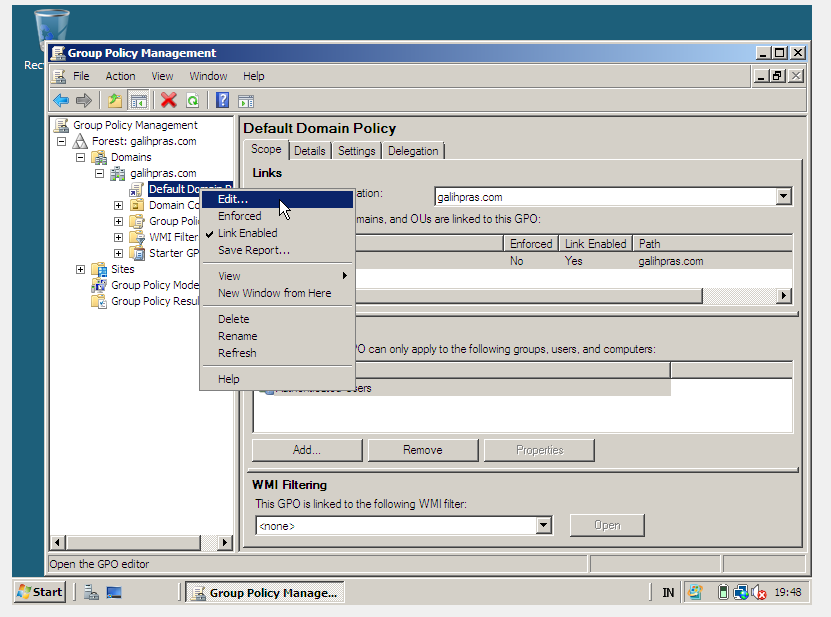This screenshot has width=831, height=617.
Task: Choose Rename from the context menu
Action: pyautogui.click(x=277, y=336)
